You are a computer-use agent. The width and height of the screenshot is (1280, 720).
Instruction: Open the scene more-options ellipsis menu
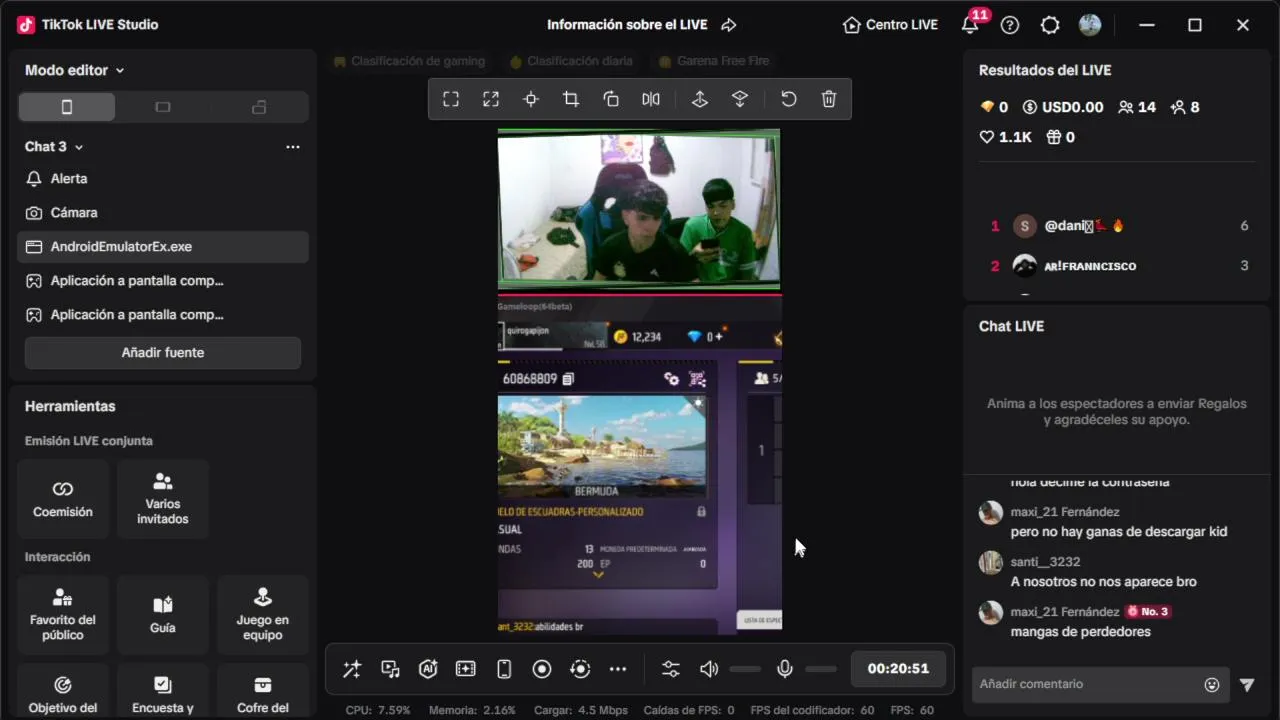pyautogui.click(x=293, y=147)
